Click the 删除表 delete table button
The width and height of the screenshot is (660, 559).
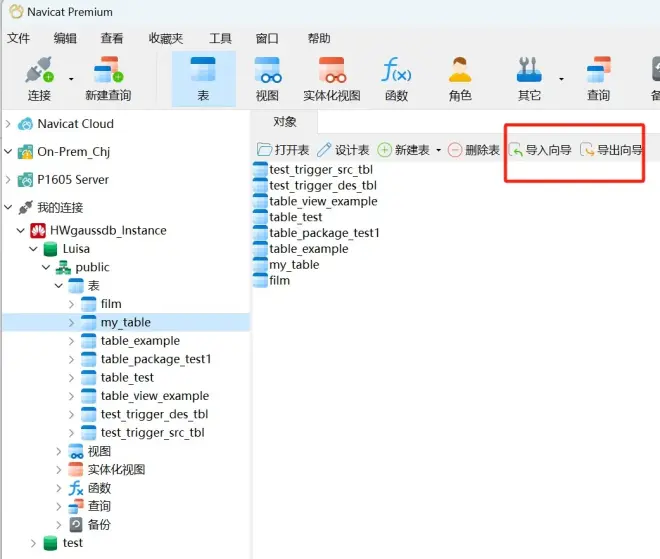tap(474, 149)
